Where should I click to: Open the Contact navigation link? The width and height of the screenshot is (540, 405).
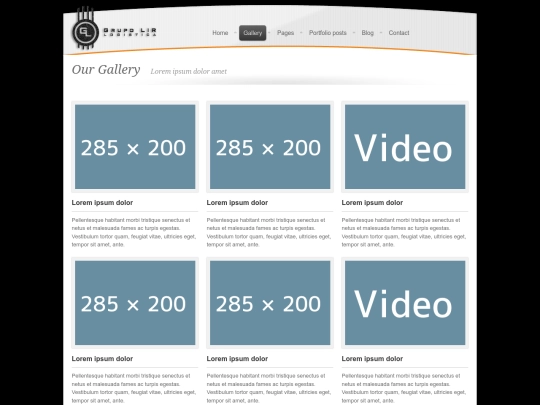pyautogui.click(x=399, y=33)
